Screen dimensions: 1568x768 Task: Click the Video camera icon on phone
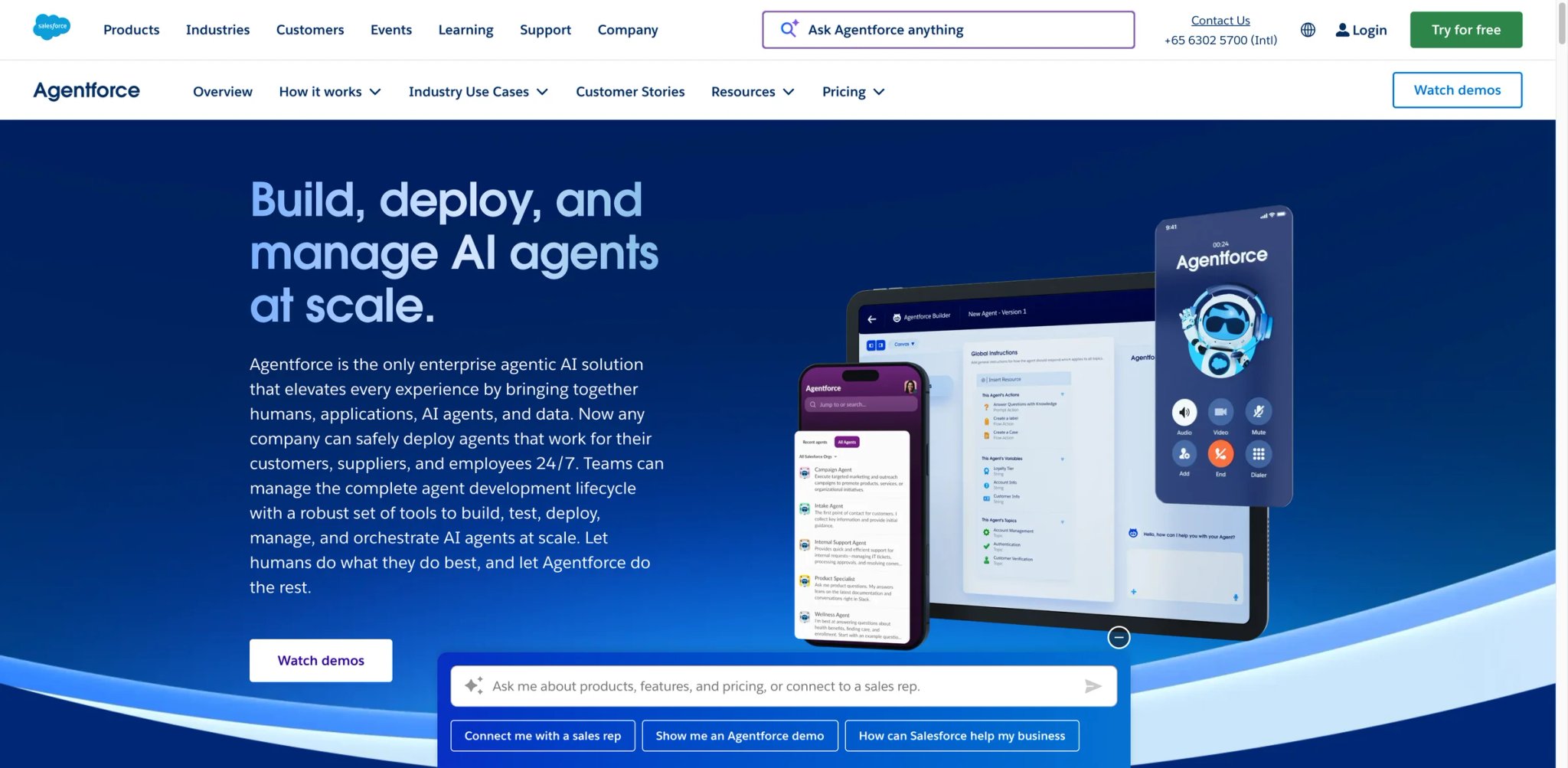(1220, 412)
